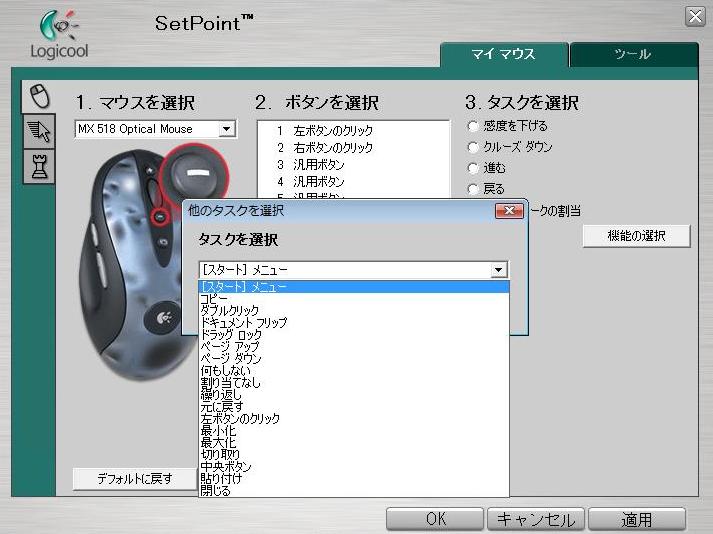713x534 pixels.
Task: Select button 3 汎用ボタン row
Action: click(x=354, y=165)
